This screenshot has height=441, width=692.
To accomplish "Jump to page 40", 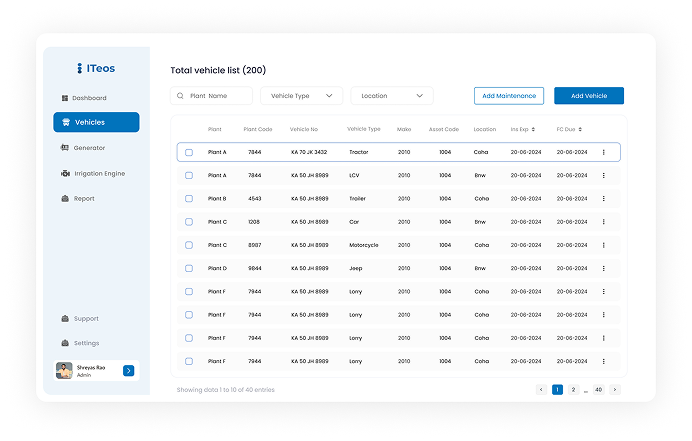I will click(598, 389).
